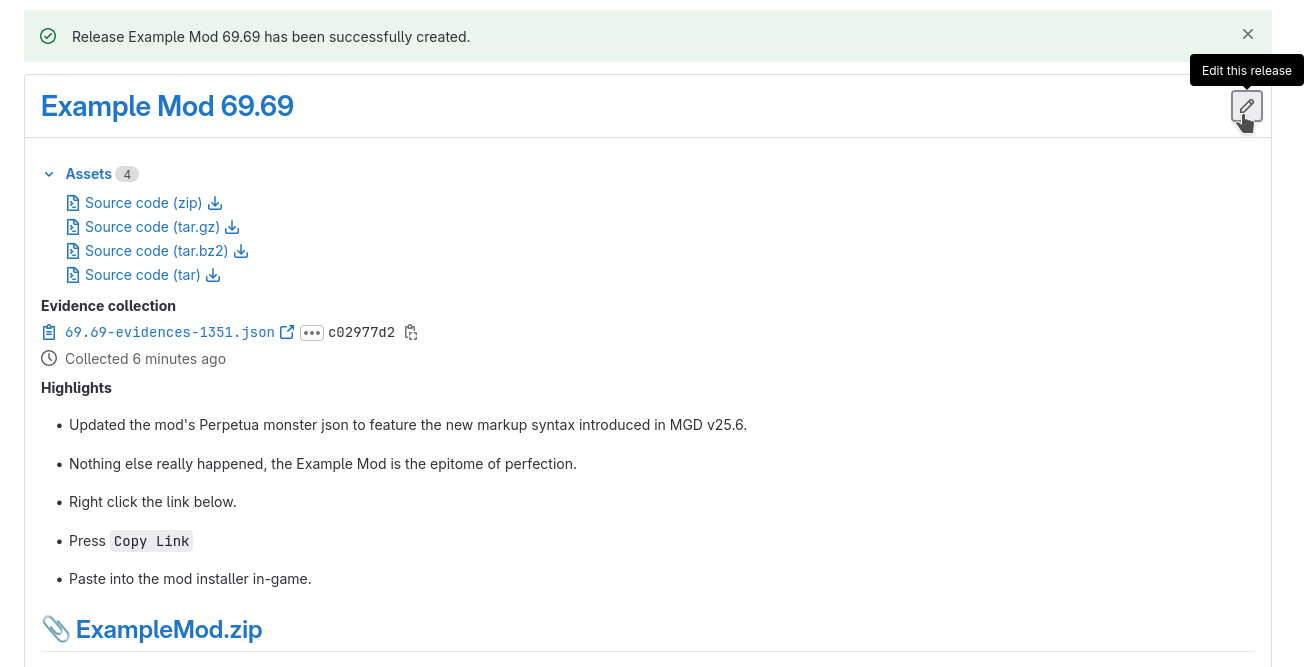Collapse the Assets section chevron
This screenshot has height=667, width=1315.
(49, 174)
